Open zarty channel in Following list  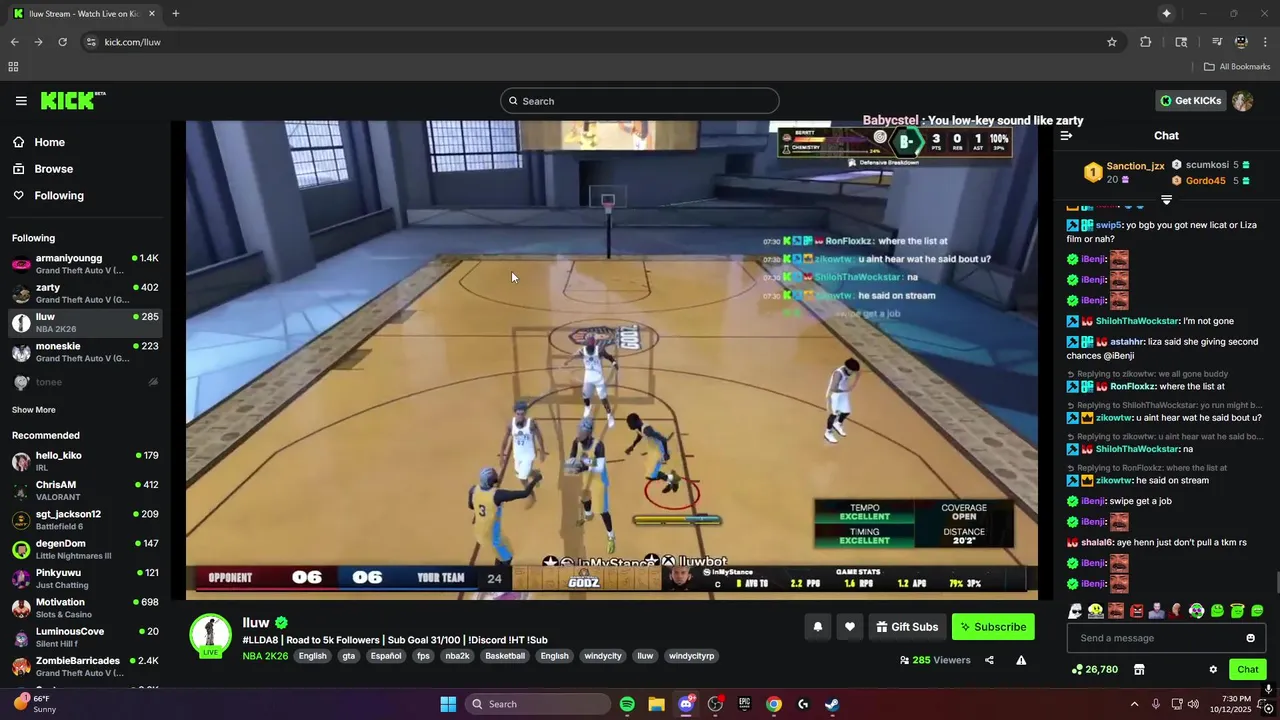coord(85,293)
